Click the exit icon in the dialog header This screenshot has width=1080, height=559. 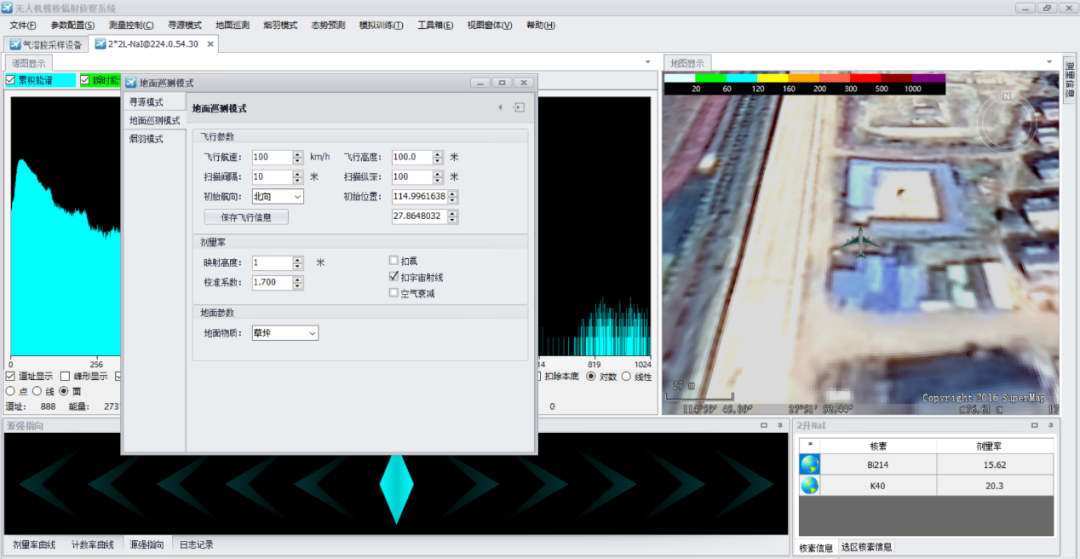[x=519, y=108]
